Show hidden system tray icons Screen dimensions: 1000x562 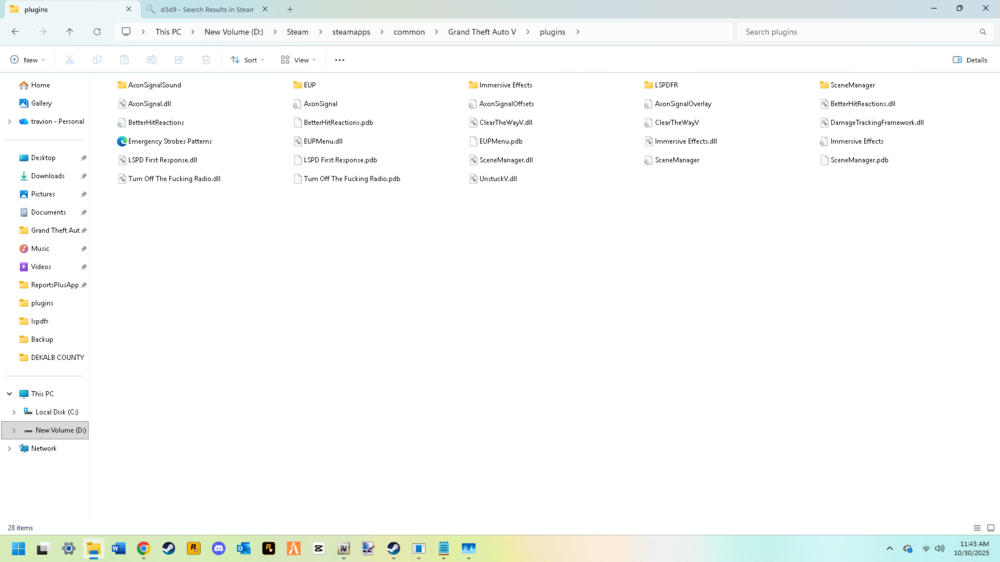(x=890, y=549)
